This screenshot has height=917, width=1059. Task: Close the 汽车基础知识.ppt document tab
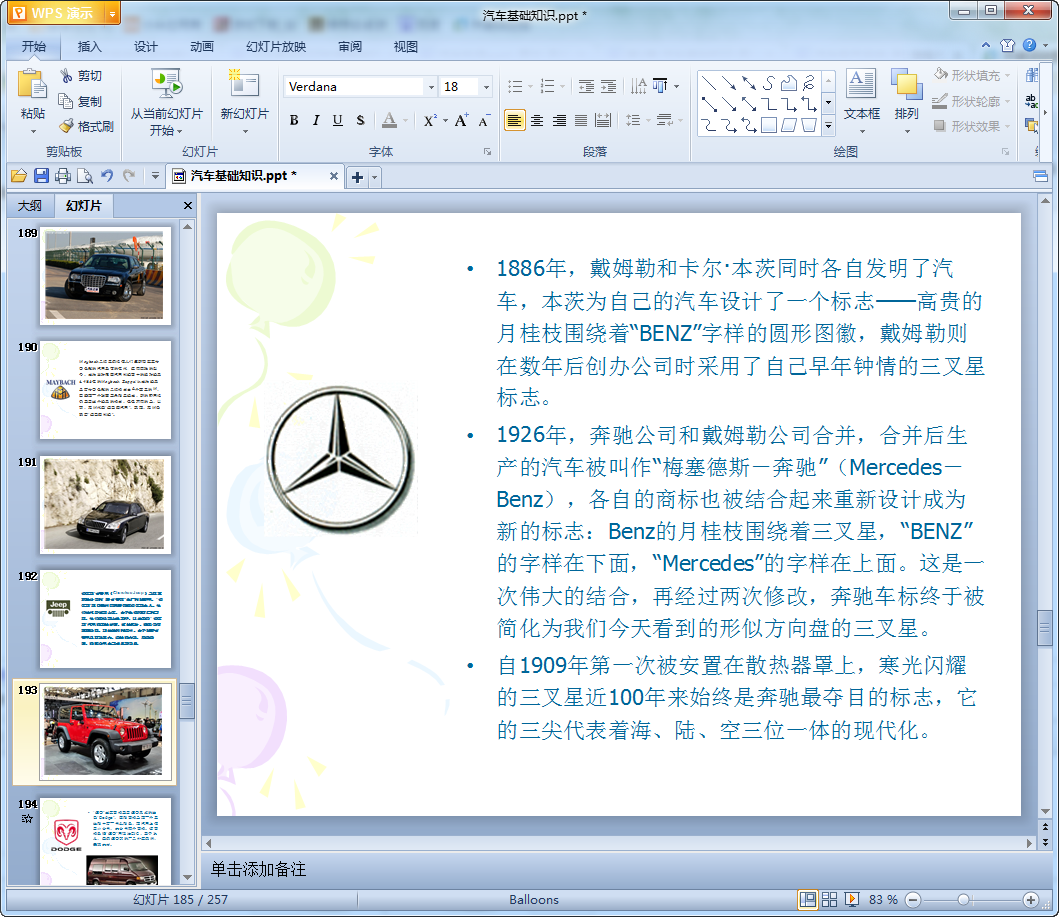(x=334, y=176)
